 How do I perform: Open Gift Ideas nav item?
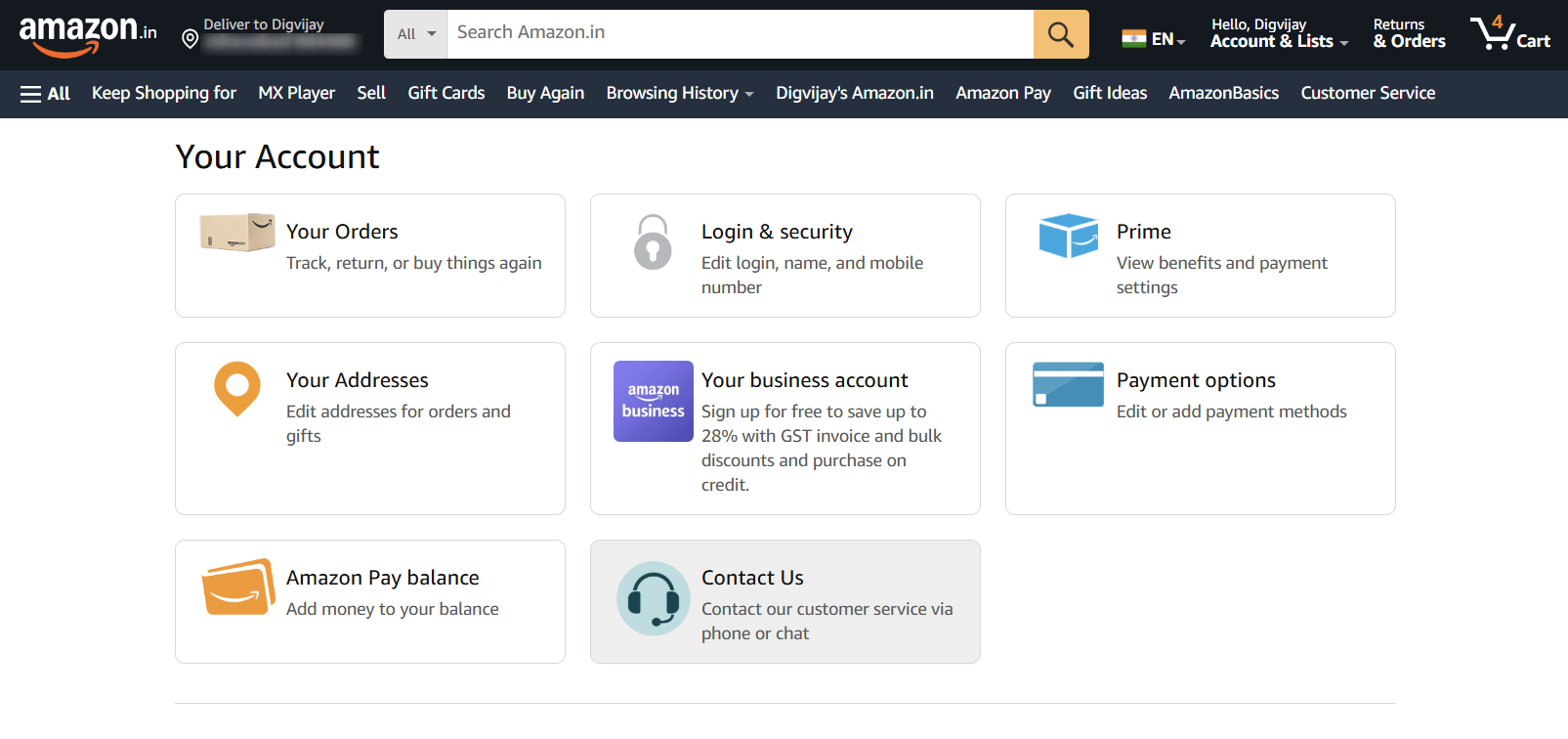tap(1110, 94)
